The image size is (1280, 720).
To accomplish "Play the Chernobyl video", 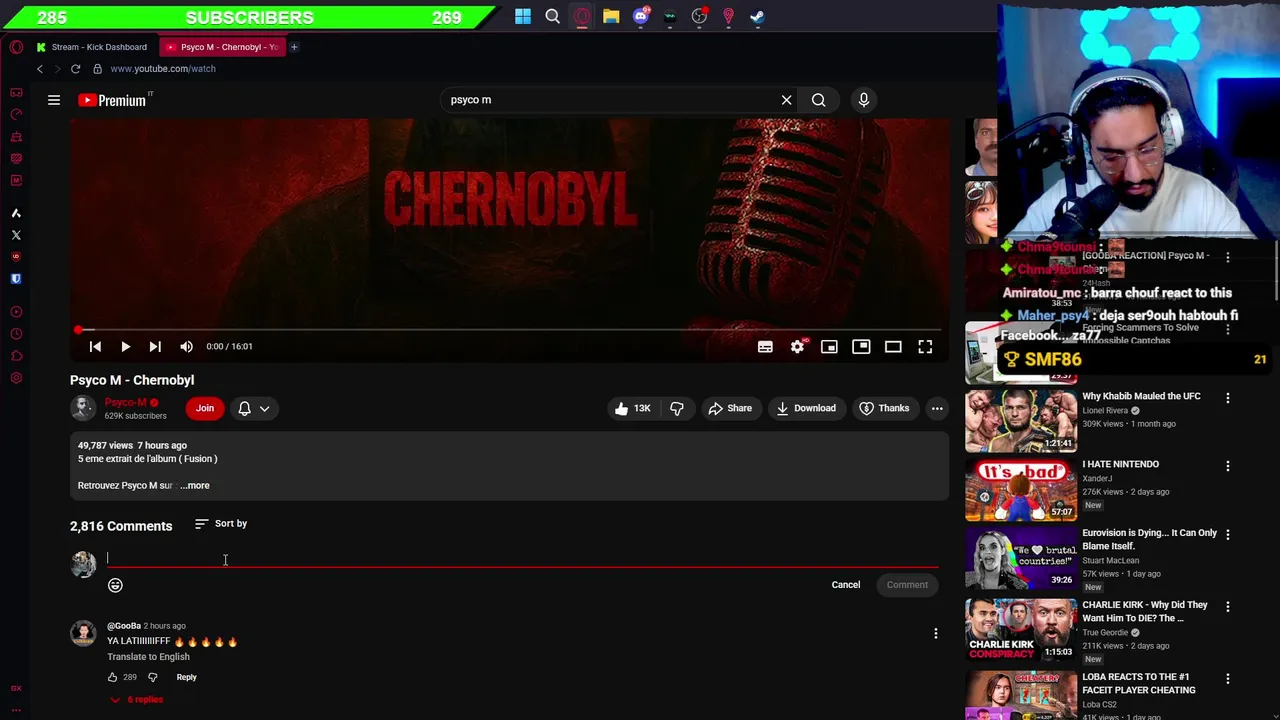I will (x=125, y=346).
